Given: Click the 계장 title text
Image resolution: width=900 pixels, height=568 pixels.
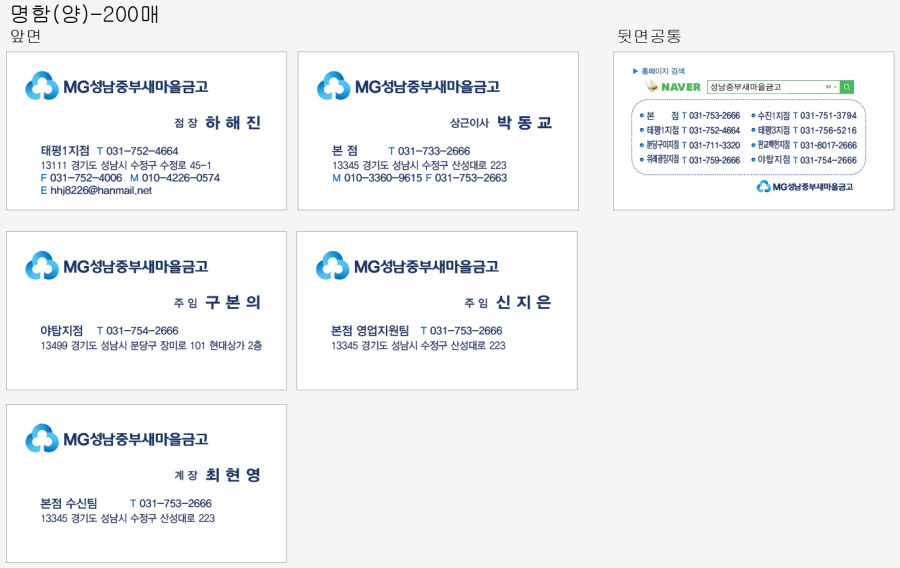Looking at the screenshot, I should (186, 475).
